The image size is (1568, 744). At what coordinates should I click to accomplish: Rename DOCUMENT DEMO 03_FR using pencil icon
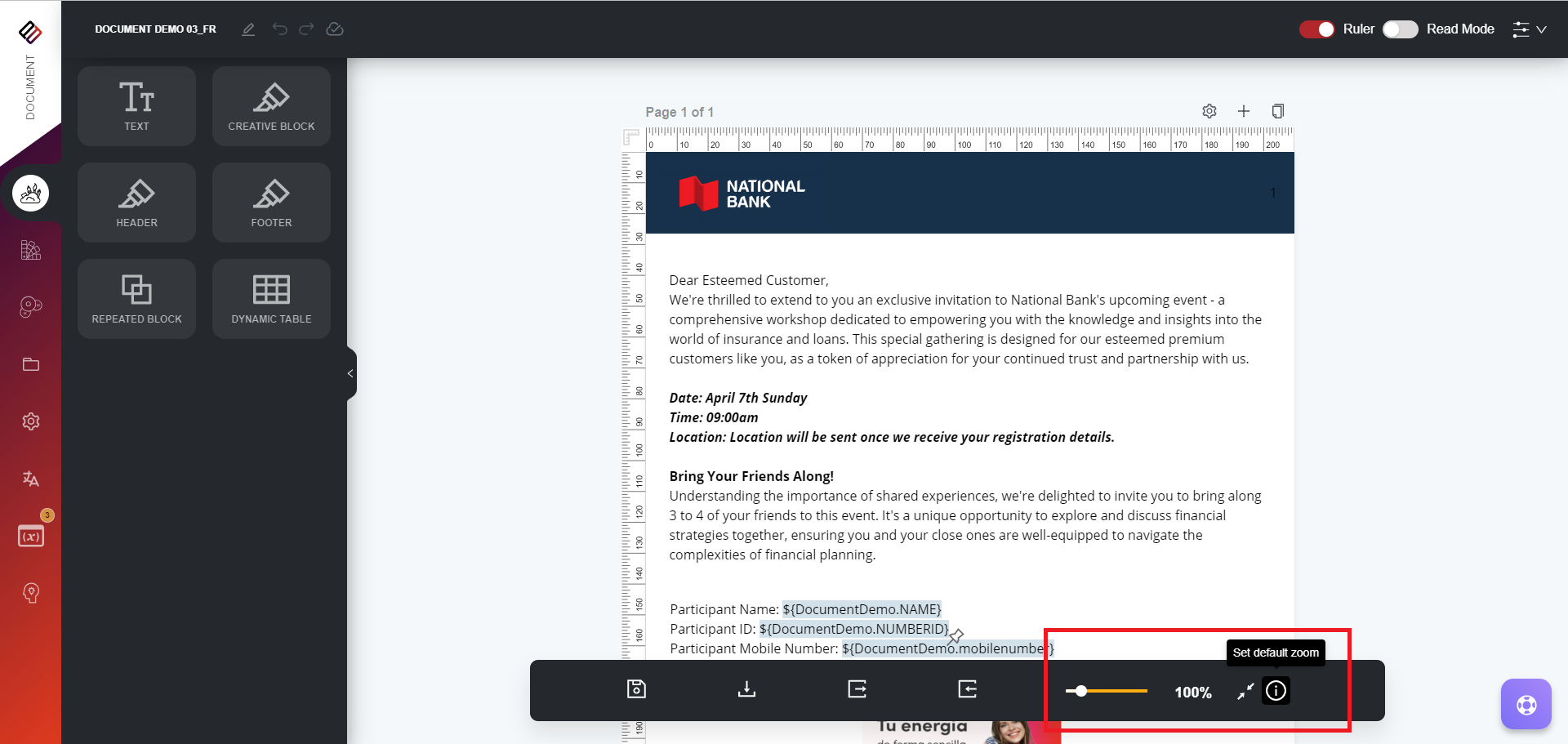(x=248, y=29)
